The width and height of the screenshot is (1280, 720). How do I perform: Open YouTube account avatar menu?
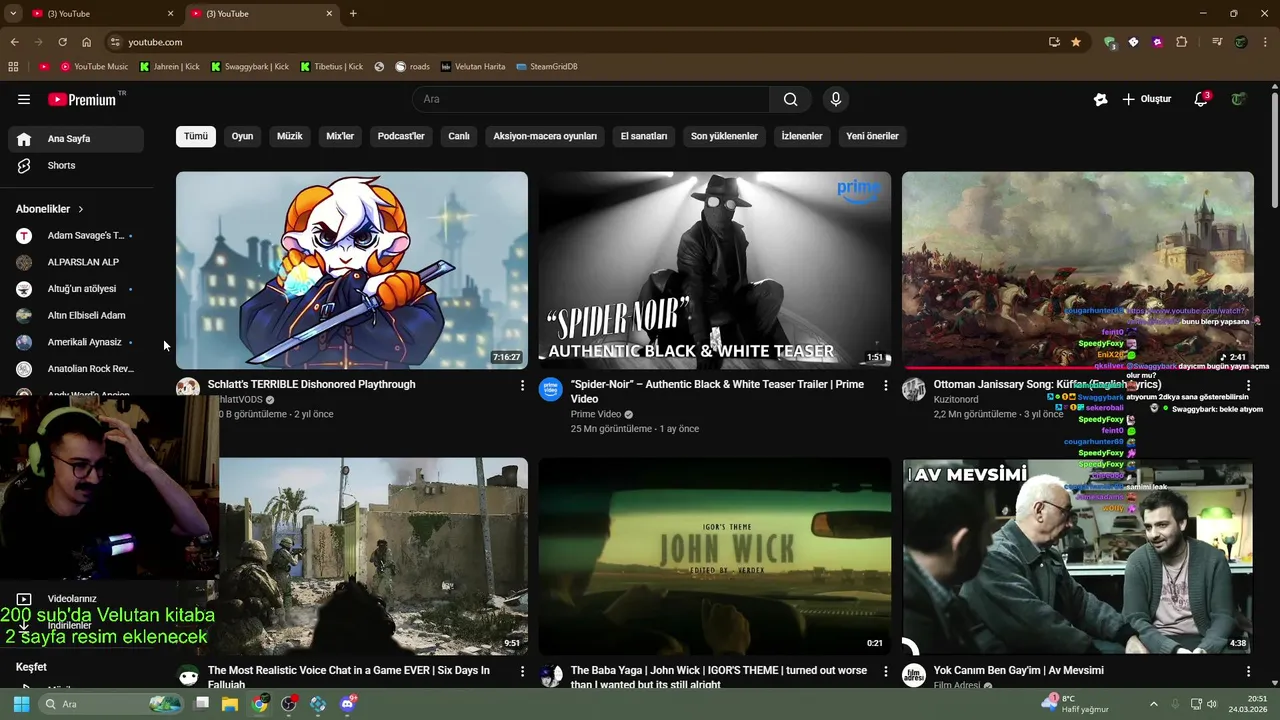(1239, 99)
